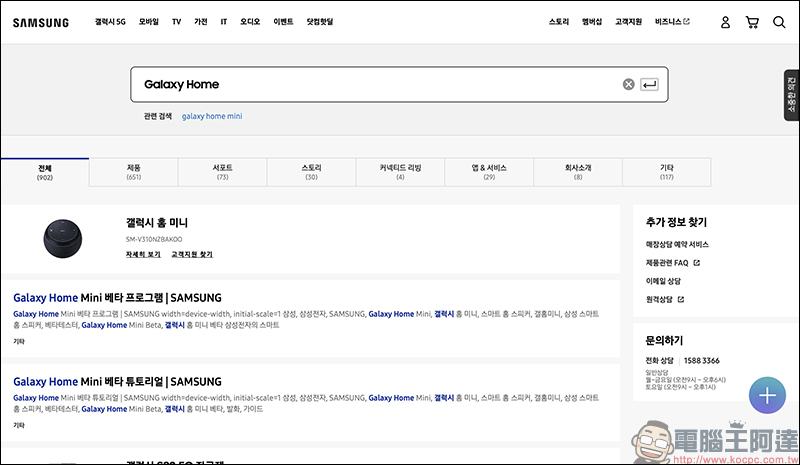Screen dimensions: 800x465
Task: Go to 멤버십 in the header
Action: pos(592,21)
